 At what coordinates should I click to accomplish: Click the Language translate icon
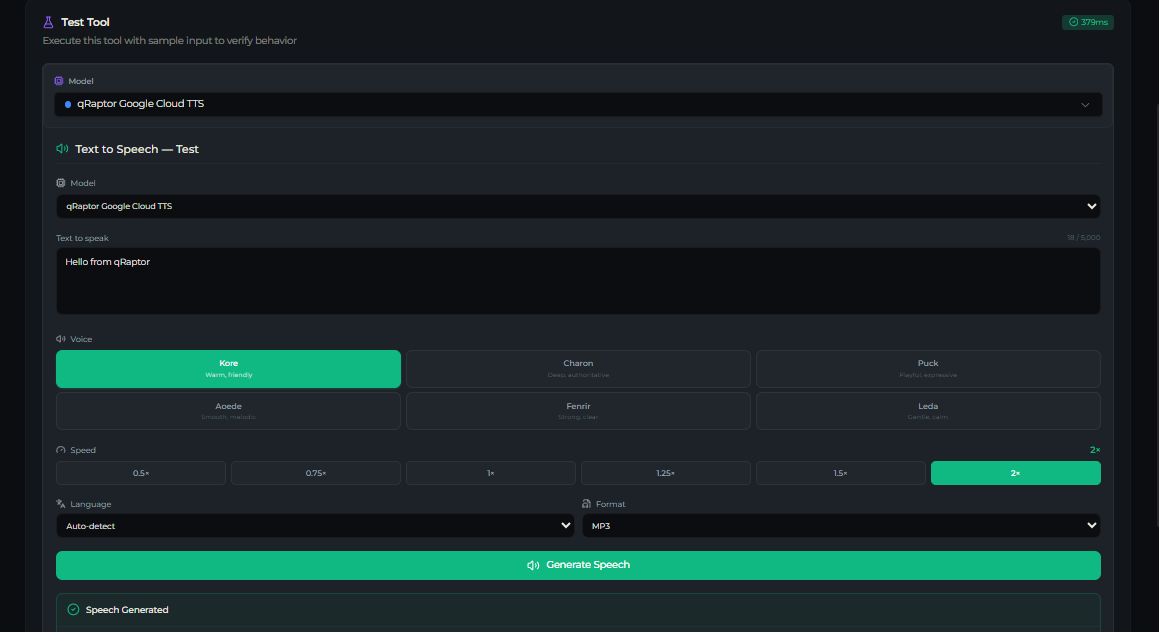pyautogui.click(x=61, y=503)
